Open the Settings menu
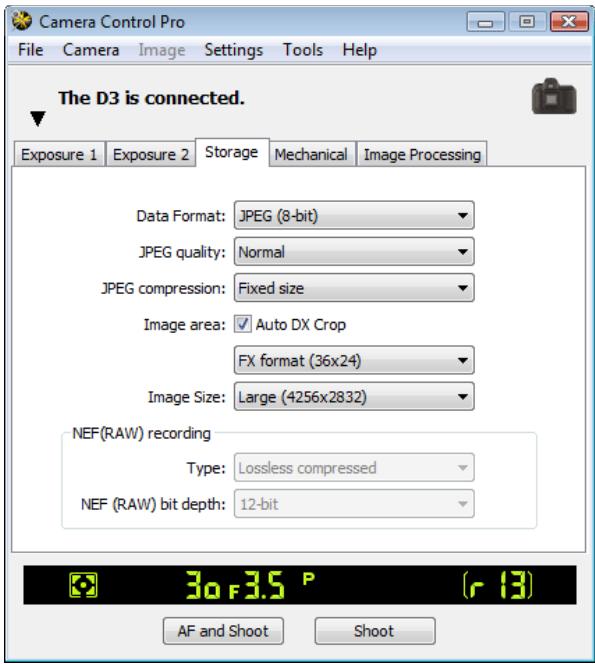This screenshot has height=664, width=595. 234,50
